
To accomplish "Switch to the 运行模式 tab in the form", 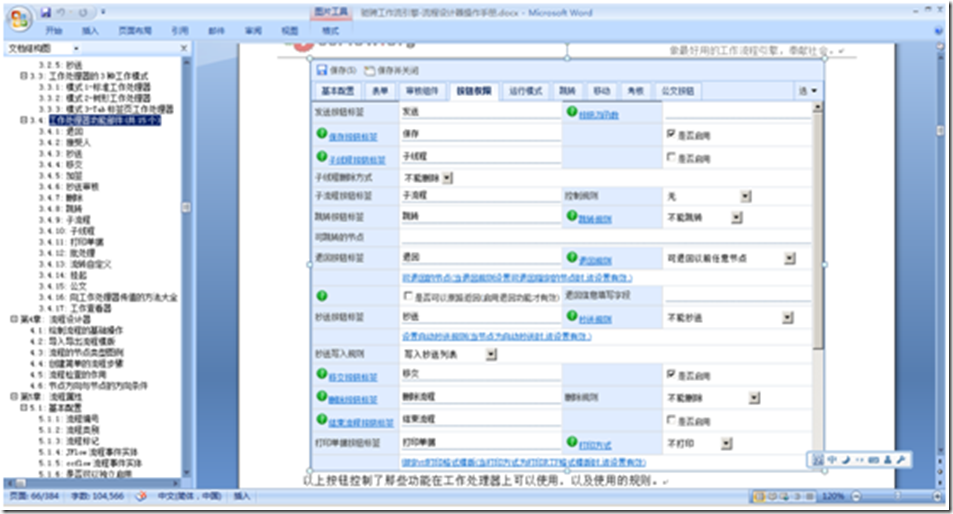I will click(525, 91).
